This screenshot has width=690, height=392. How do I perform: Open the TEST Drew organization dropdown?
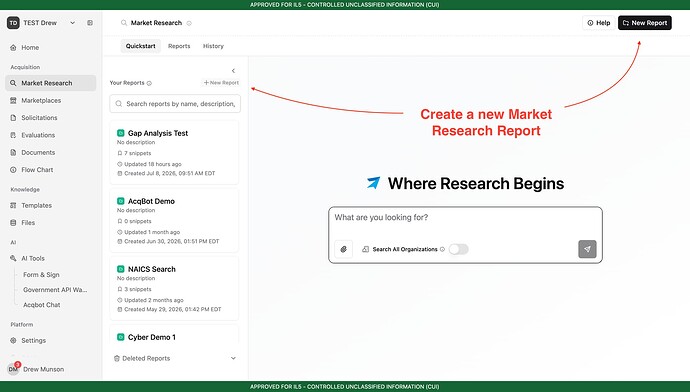(x=73, y=23)
